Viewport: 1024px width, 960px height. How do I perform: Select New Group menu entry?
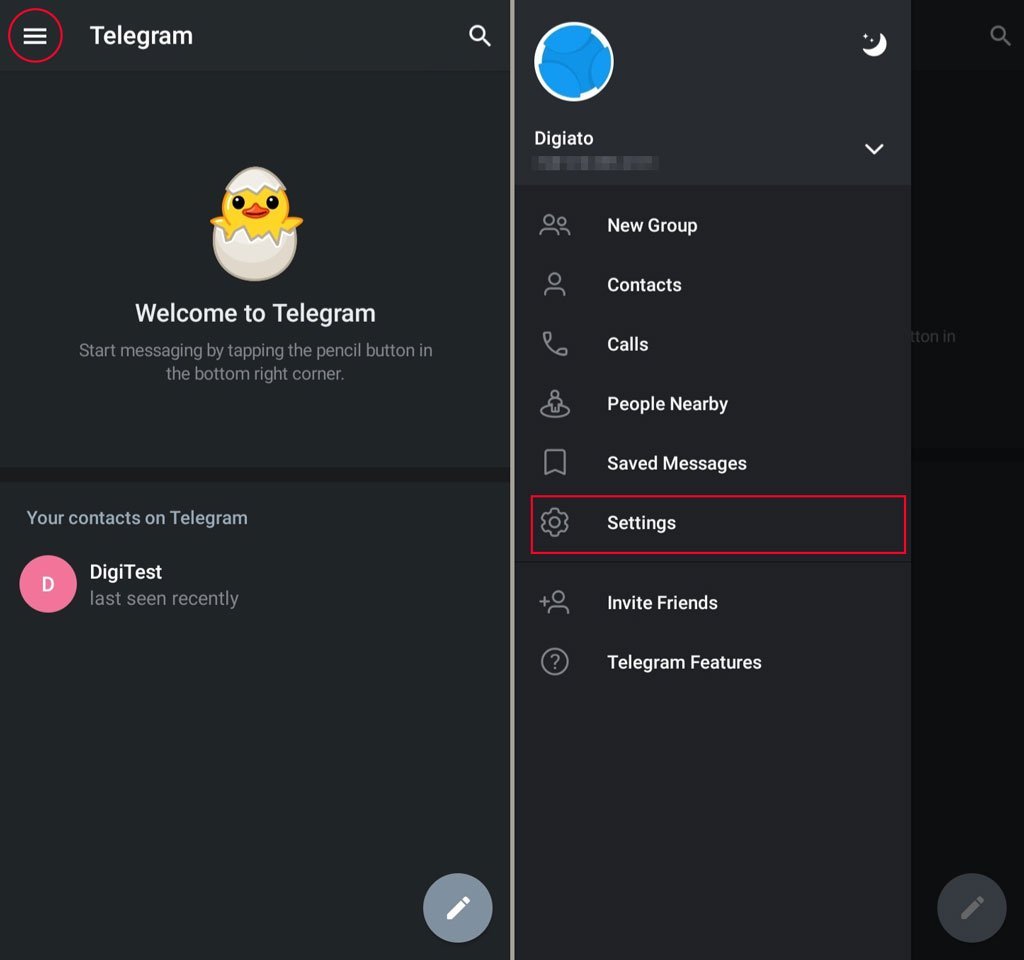coord(712,225)
